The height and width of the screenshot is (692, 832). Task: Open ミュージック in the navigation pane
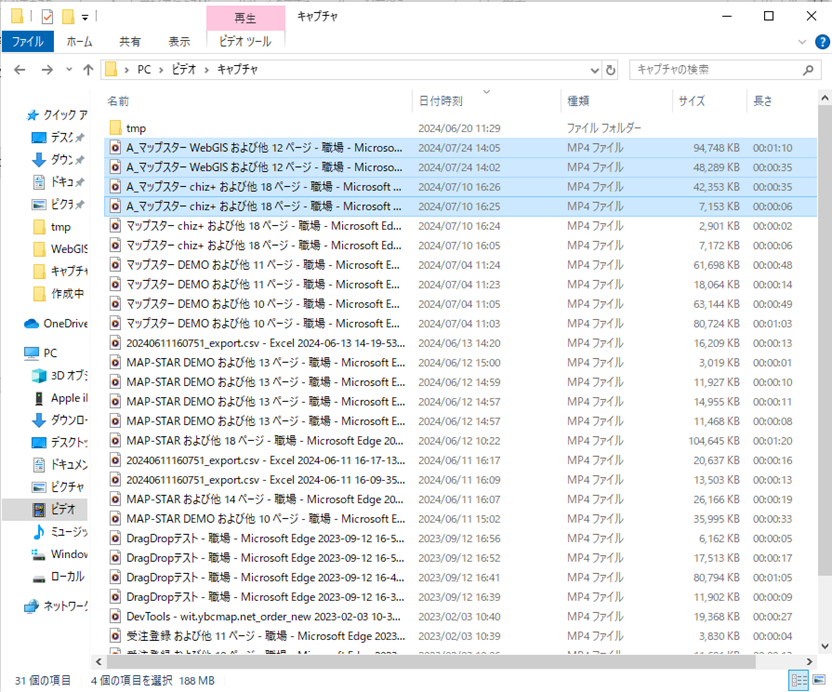coord(60,532)
